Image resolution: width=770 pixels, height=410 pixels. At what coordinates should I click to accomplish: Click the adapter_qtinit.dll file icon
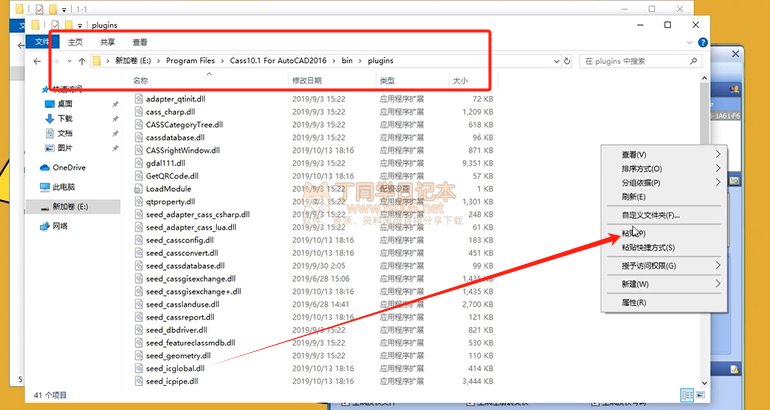point(138,99)
